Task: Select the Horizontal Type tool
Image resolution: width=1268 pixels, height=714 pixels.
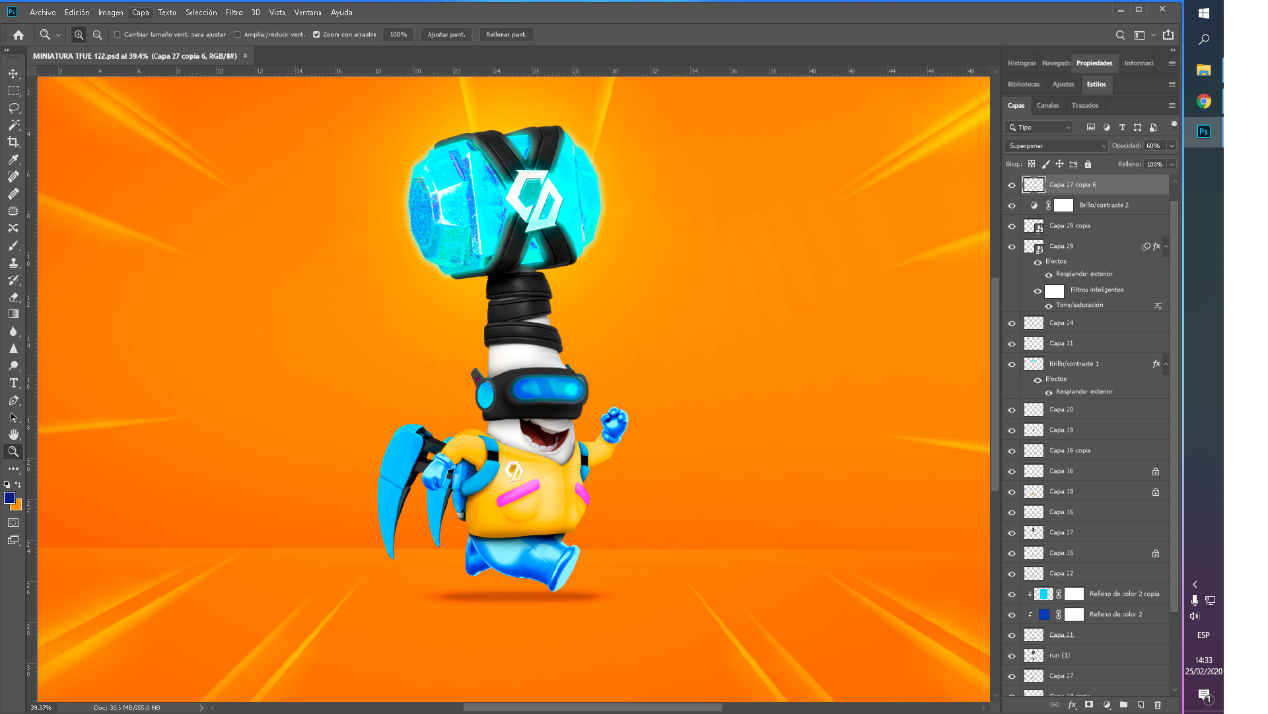Action: 14,383
